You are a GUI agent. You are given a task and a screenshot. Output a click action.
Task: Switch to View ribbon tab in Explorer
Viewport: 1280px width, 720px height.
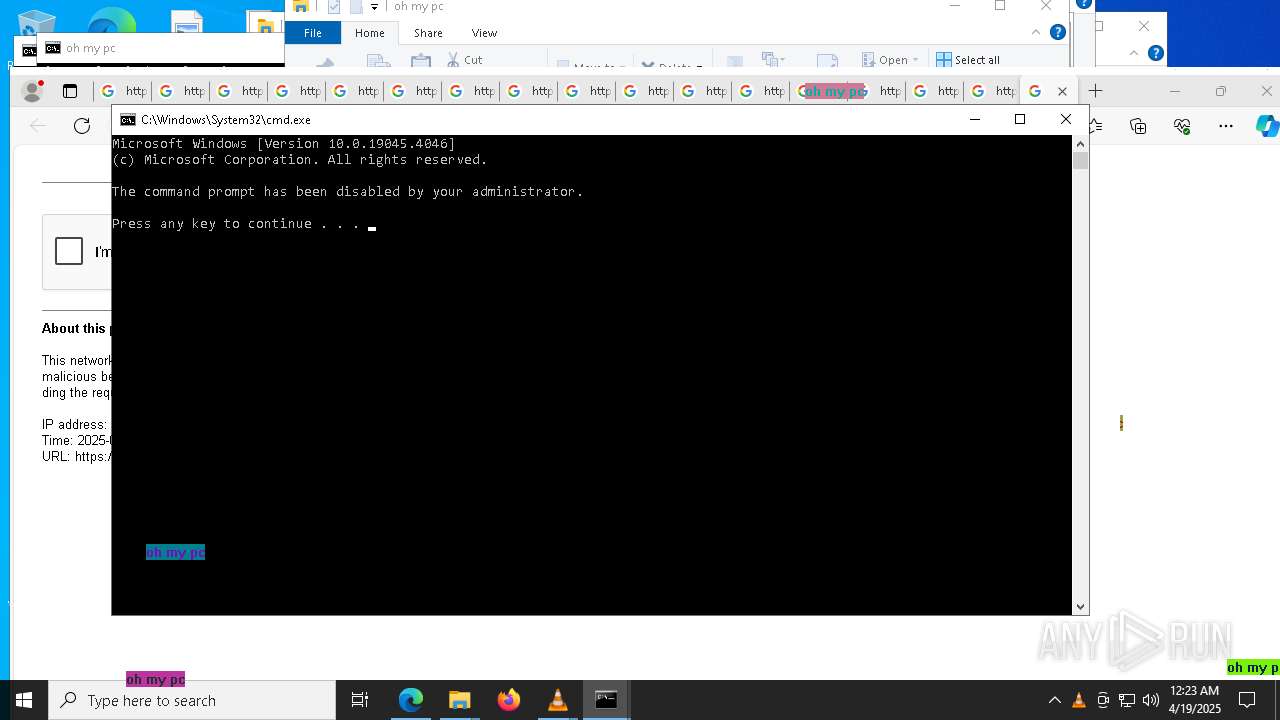(x=484, y=33)
